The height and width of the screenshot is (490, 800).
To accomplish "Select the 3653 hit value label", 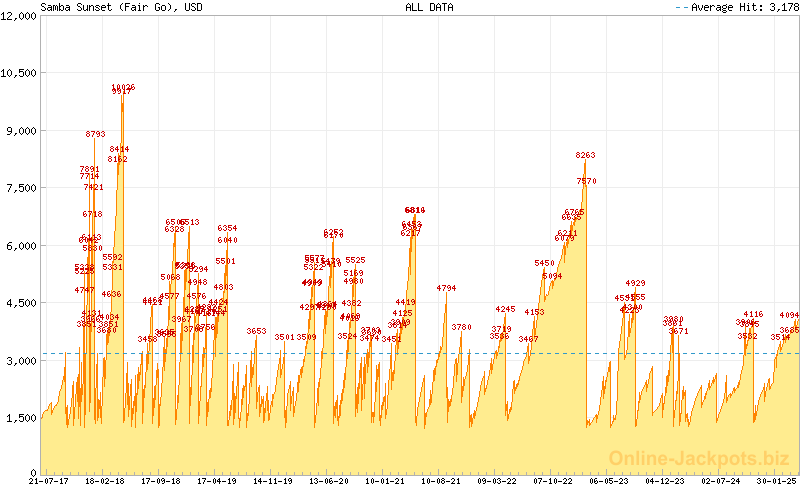I will click(x=256, y=331).
